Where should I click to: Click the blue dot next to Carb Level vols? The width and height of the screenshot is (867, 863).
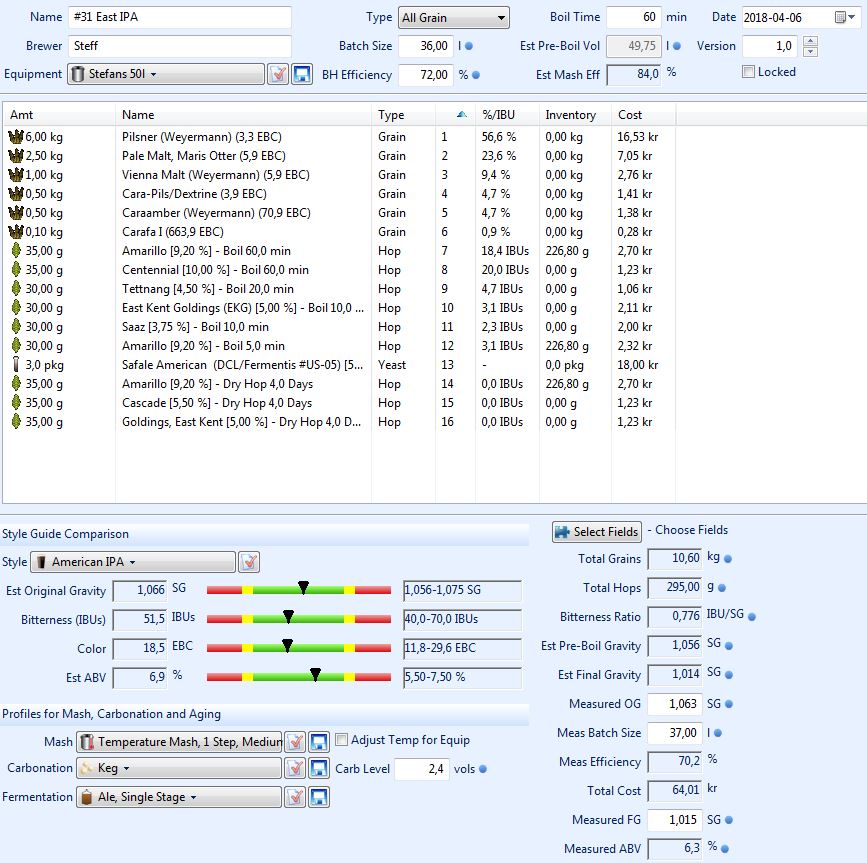(x=483, y=769)
